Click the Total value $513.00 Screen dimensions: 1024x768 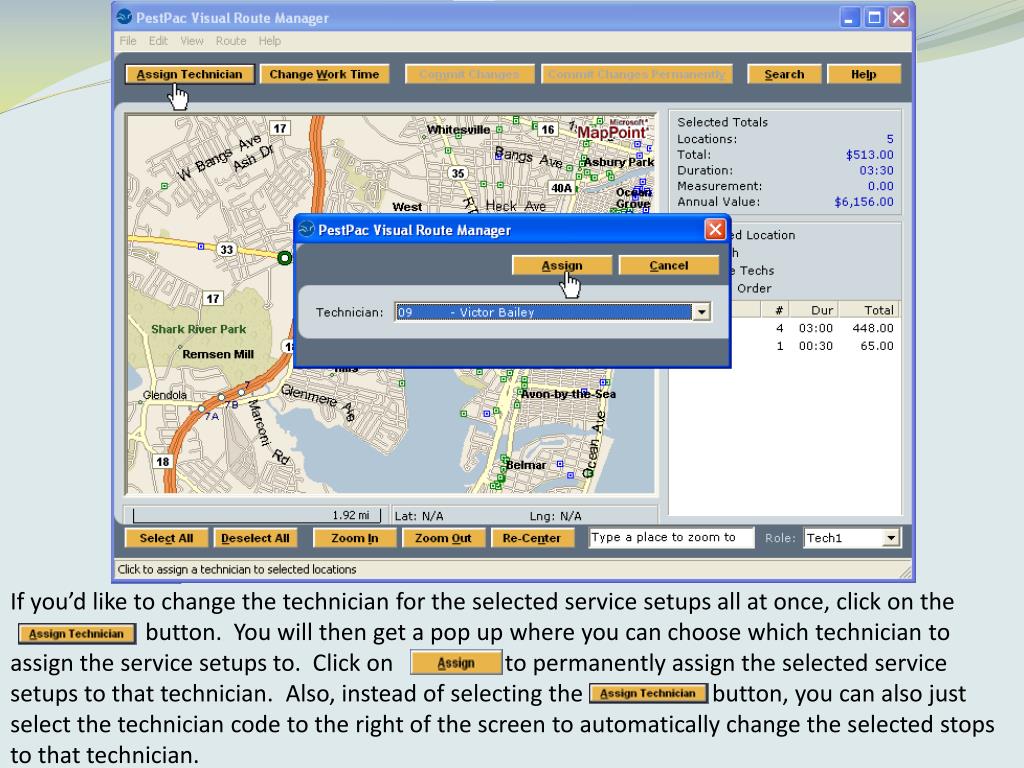(869, 155)
